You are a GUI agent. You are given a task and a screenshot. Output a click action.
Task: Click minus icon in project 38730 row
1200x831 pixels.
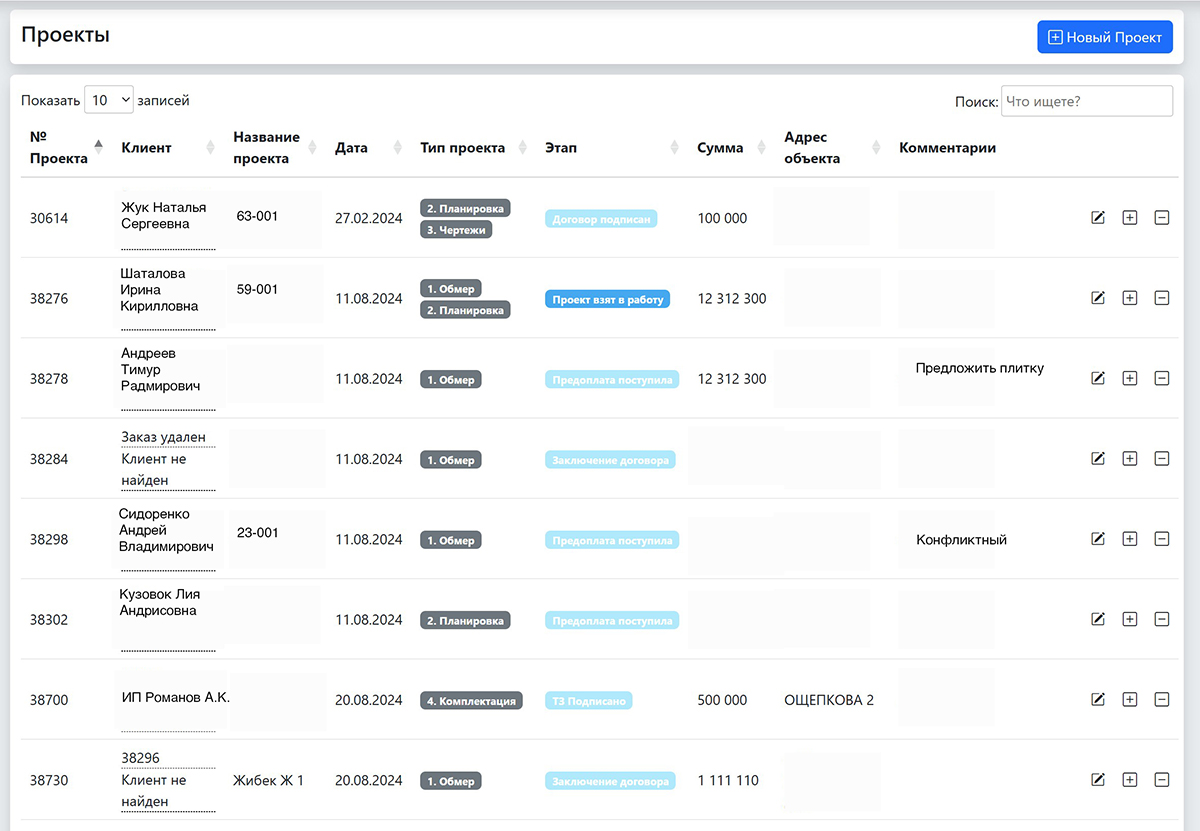click(1161, 780)
